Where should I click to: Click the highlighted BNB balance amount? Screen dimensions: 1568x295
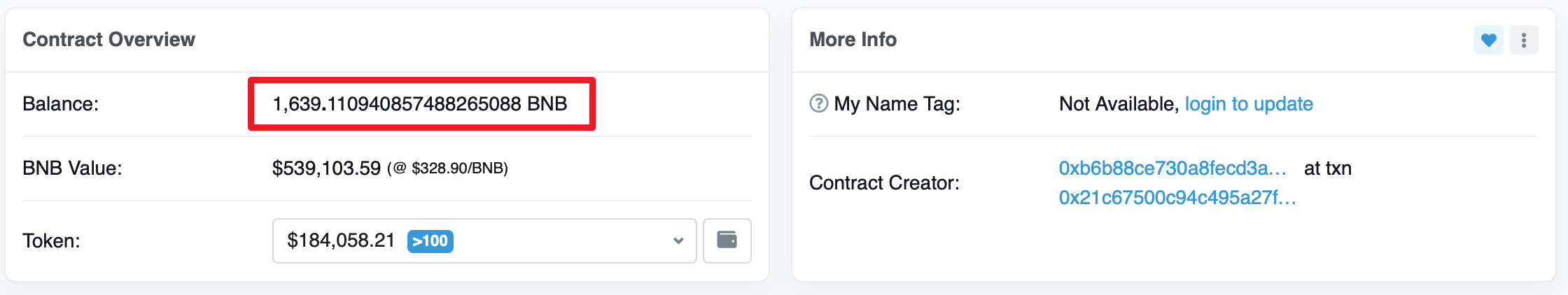coord(420,104)
